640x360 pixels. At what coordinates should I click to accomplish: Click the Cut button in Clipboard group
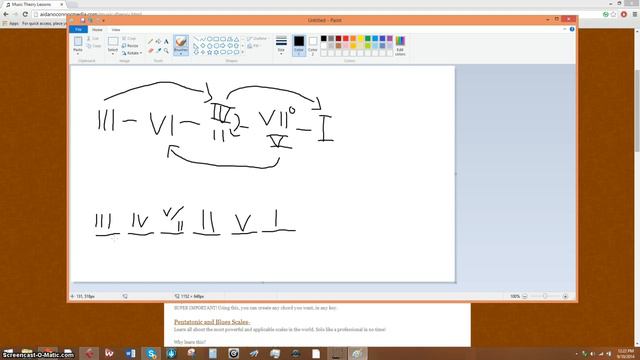[x=93, y=39]
